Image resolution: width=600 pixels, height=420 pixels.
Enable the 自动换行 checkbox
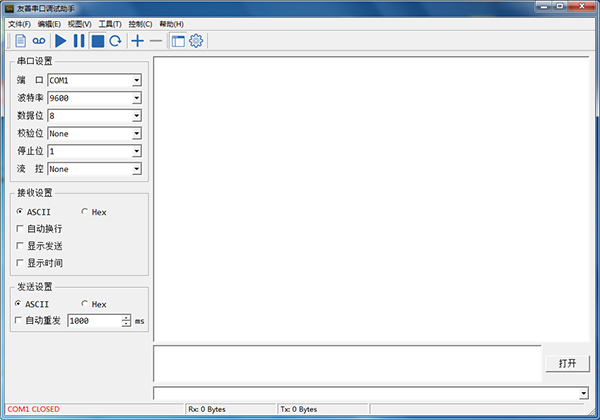coord(21,229)
